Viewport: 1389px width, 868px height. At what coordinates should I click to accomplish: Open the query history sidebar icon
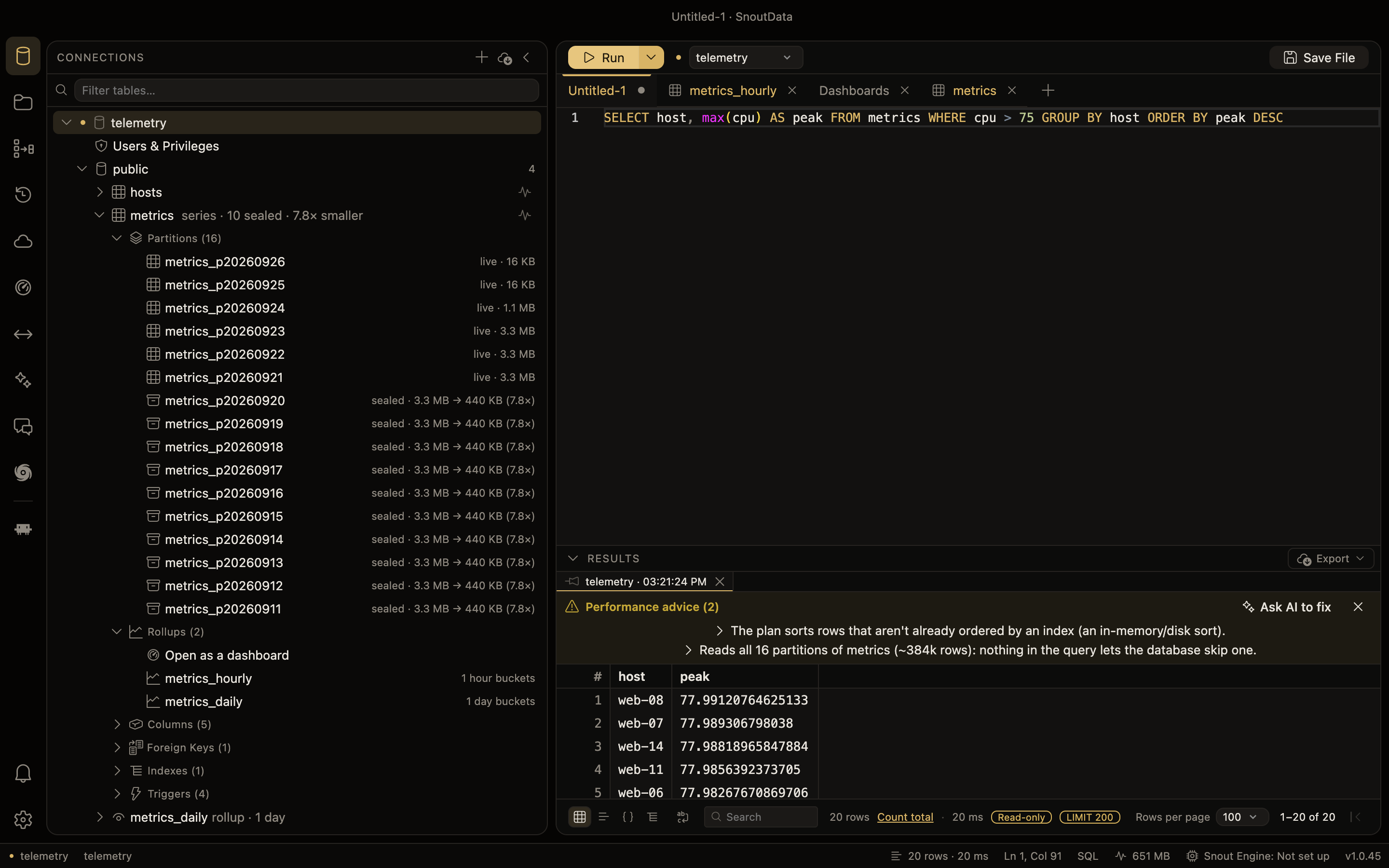(x=23, y=195)
